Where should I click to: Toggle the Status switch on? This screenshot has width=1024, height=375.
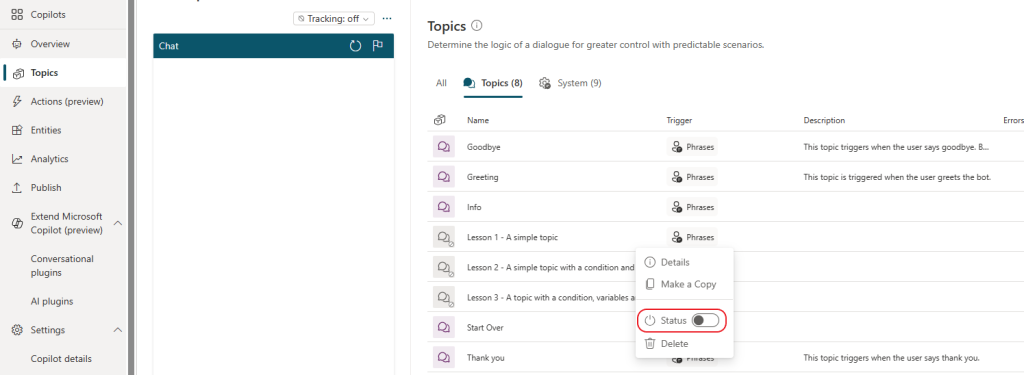[705, 321]
